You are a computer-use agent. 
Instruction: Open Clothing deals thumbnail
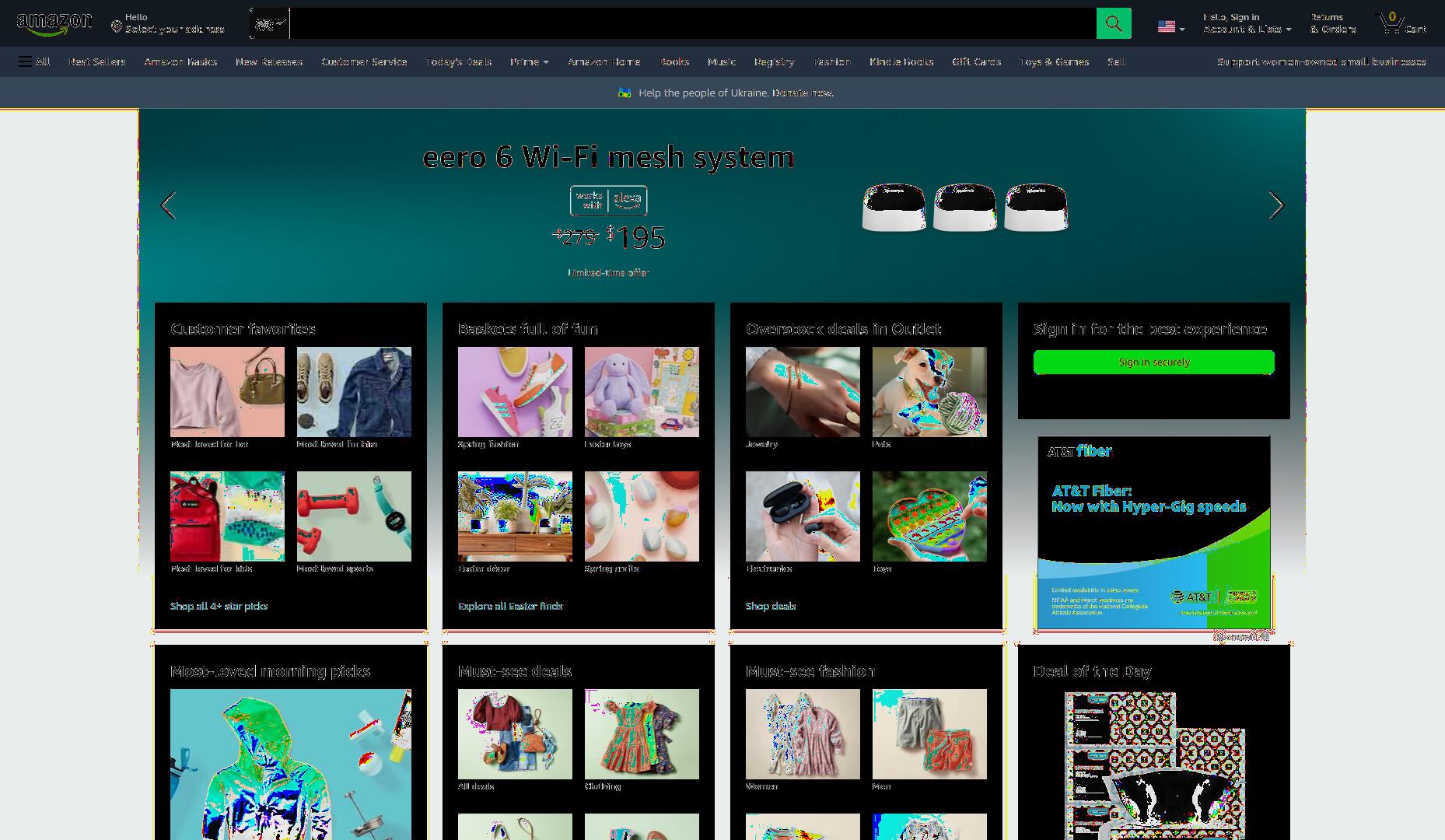pyautogui.click(x=642, y=734)
